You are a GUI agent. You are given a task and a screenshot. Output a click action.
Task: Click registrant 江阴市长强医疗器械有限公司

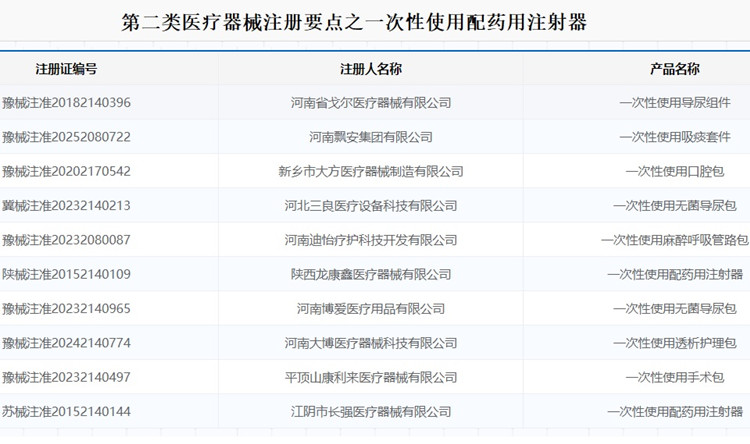pyautogui.click(x=371, y=412)
